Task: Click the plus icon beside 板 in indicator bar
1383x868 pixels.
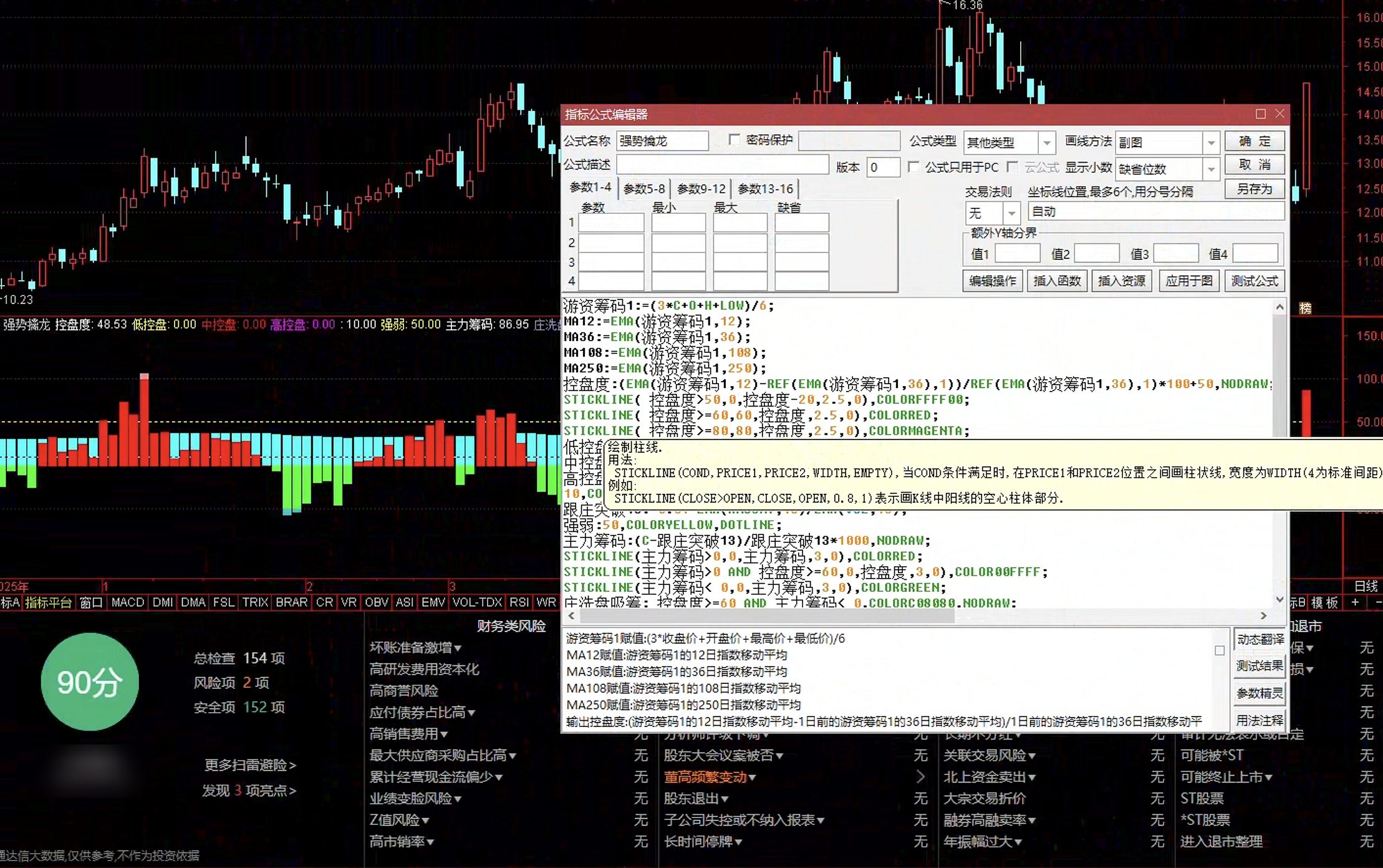Action: pyautogui.click(x=1355, y=602)
